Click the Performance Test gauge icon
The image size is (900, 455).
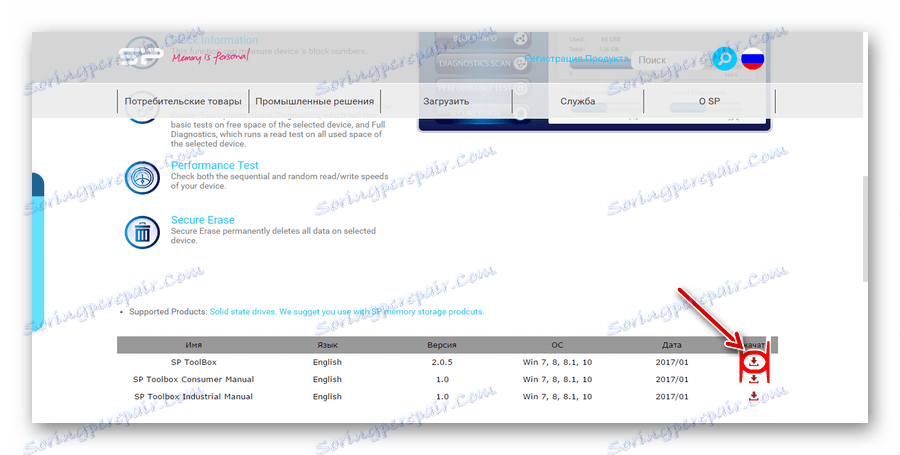tap(142, 178)
